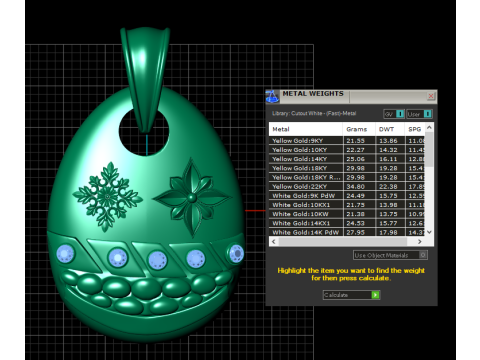Click the 13.86 DWT value

click(x=388, y=141)
